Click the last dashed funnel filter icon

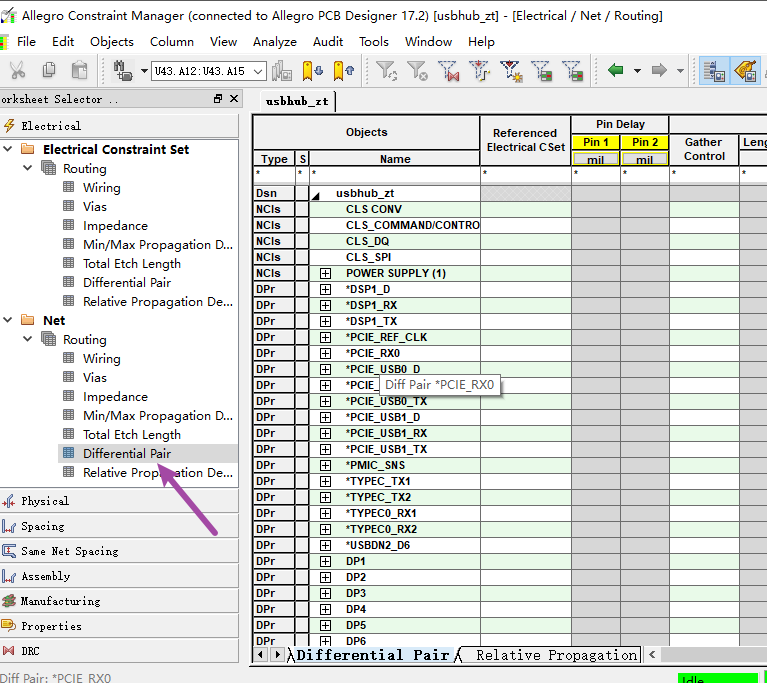click(x=572, y=71)
